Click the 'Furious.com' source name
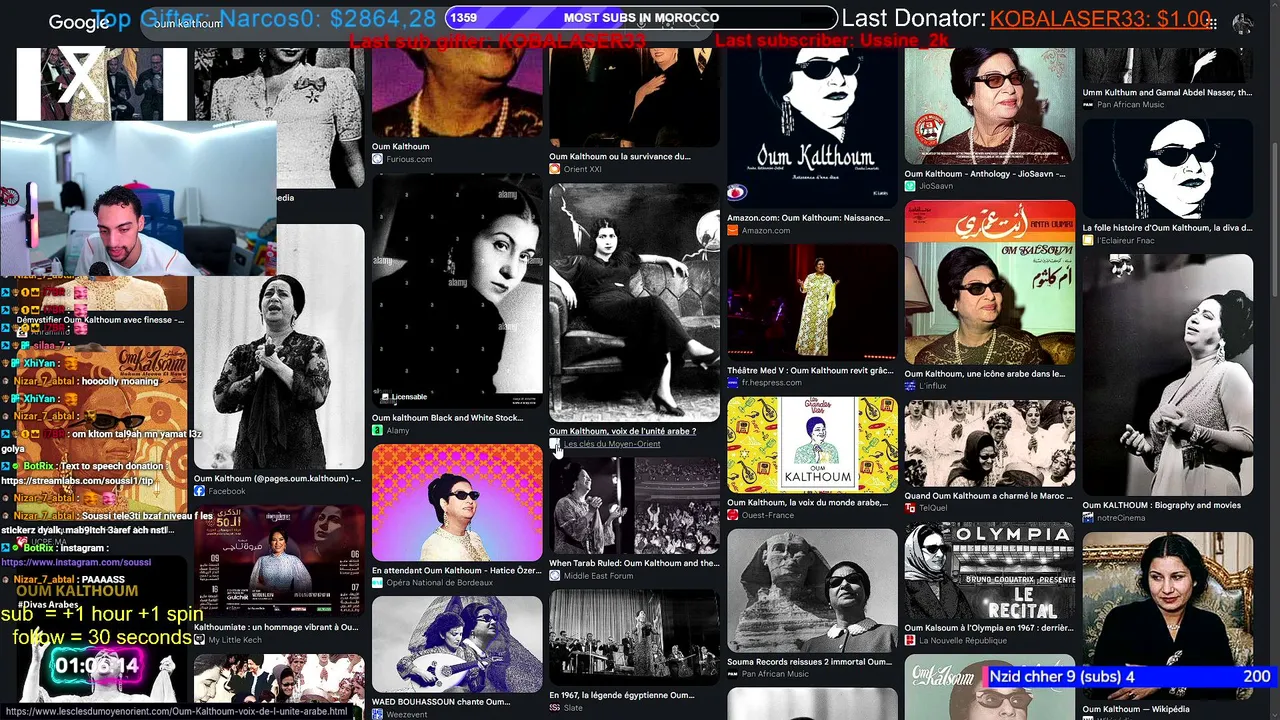Screen dimensions: 1280x720 coord(409,159)
